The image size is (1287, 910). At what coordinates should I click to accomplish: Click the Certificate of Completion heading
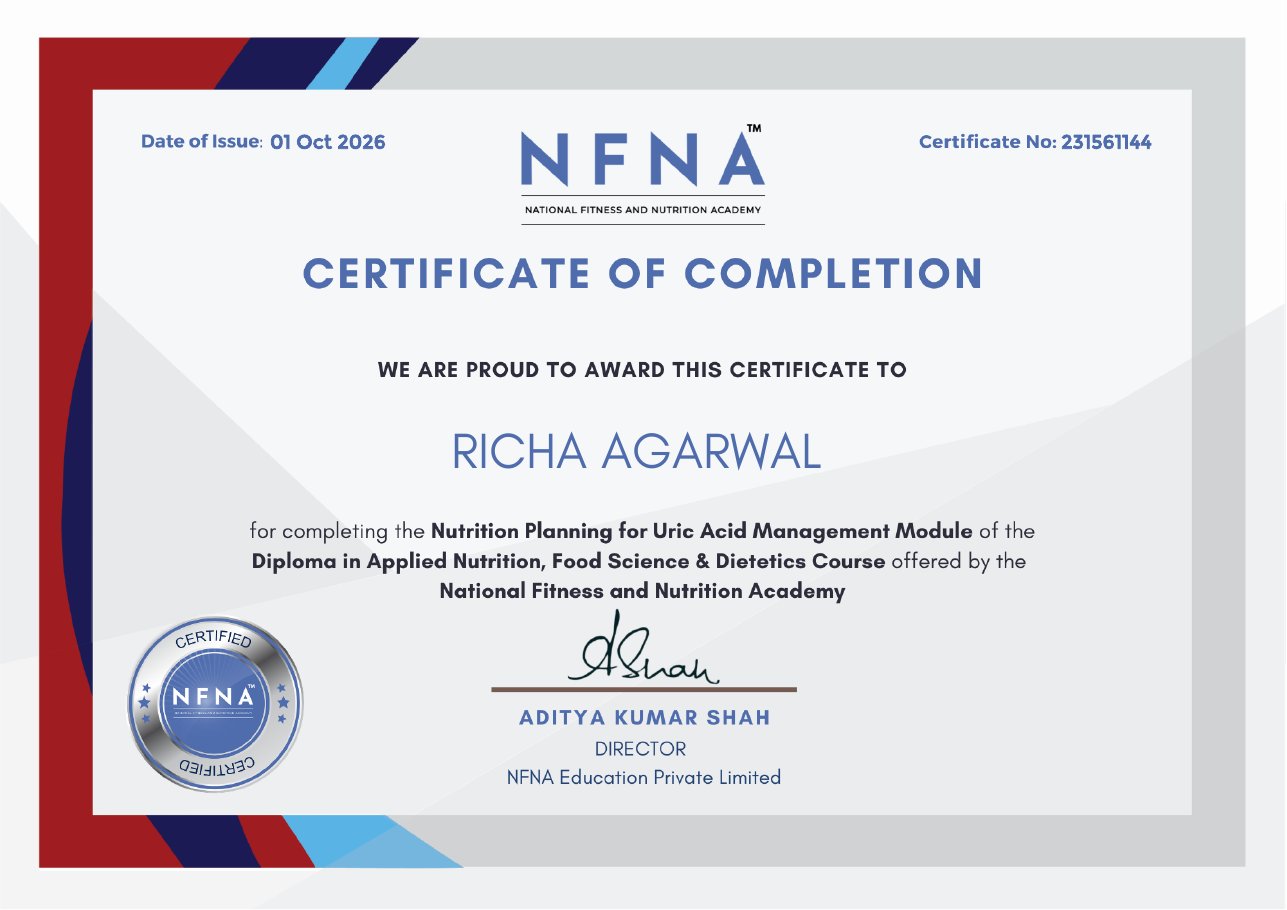click(643, 274)
